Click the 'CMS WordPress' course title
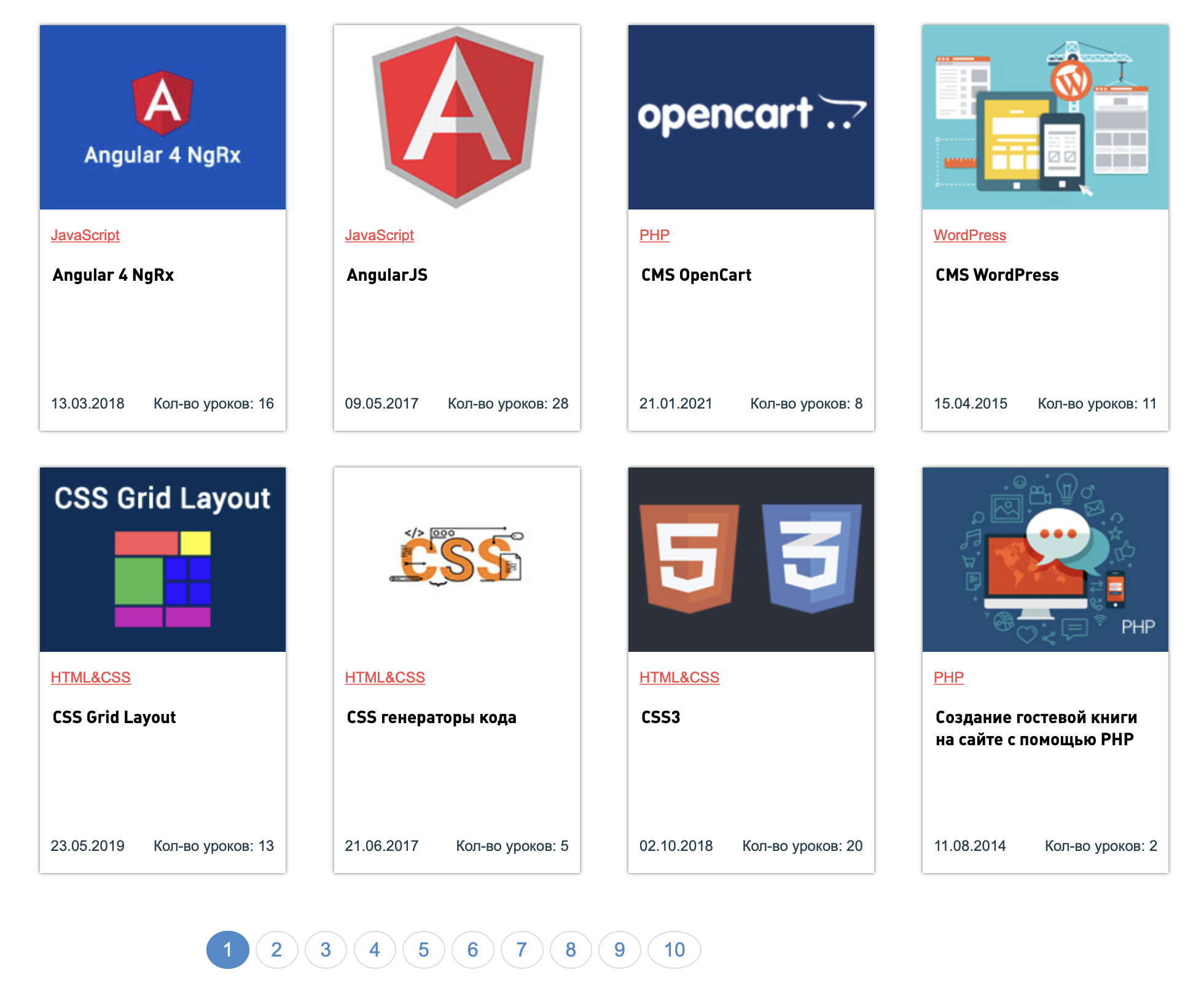Viewport: 1204px width, 983px height. point(998,275)
